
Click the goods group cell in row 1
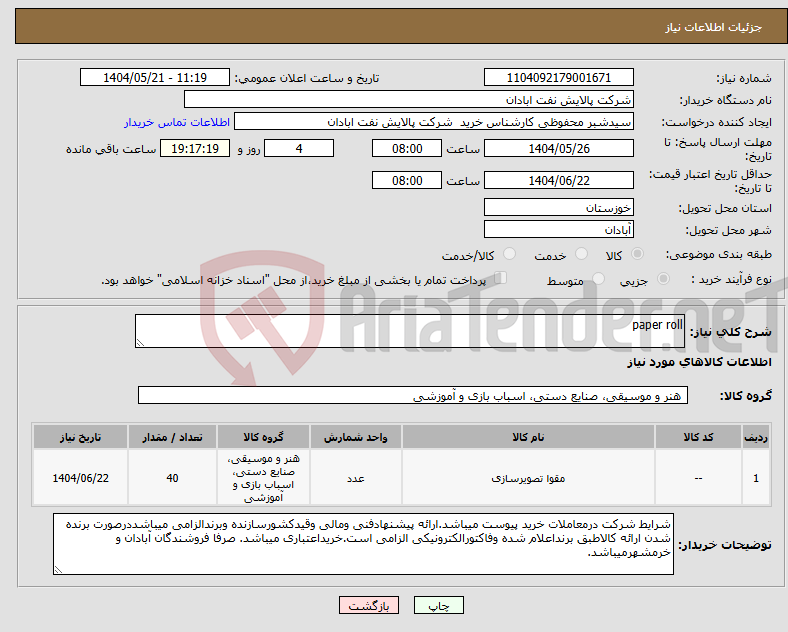point(263,478)
